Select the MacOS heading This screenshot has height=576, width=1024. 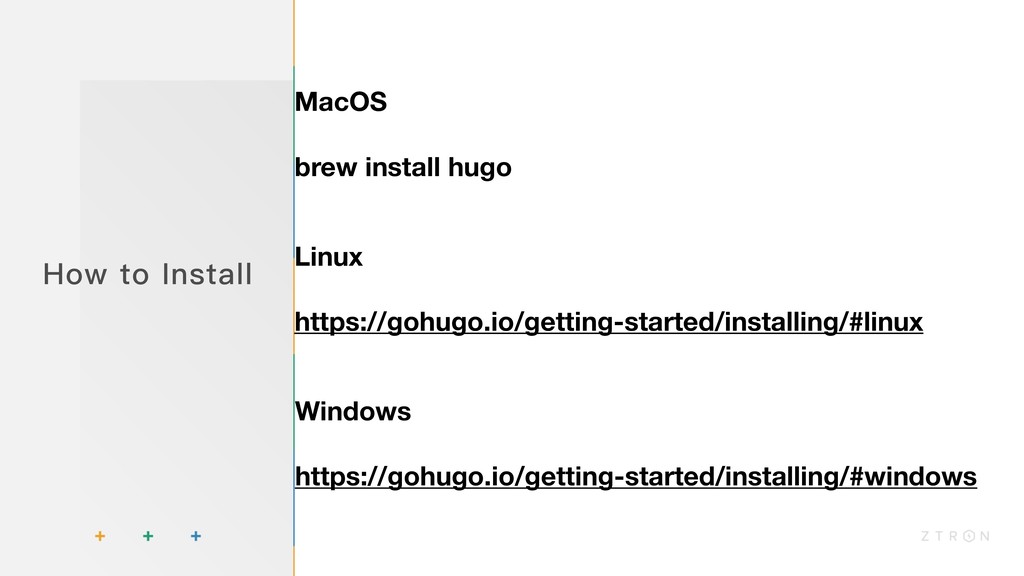point(341,102)
